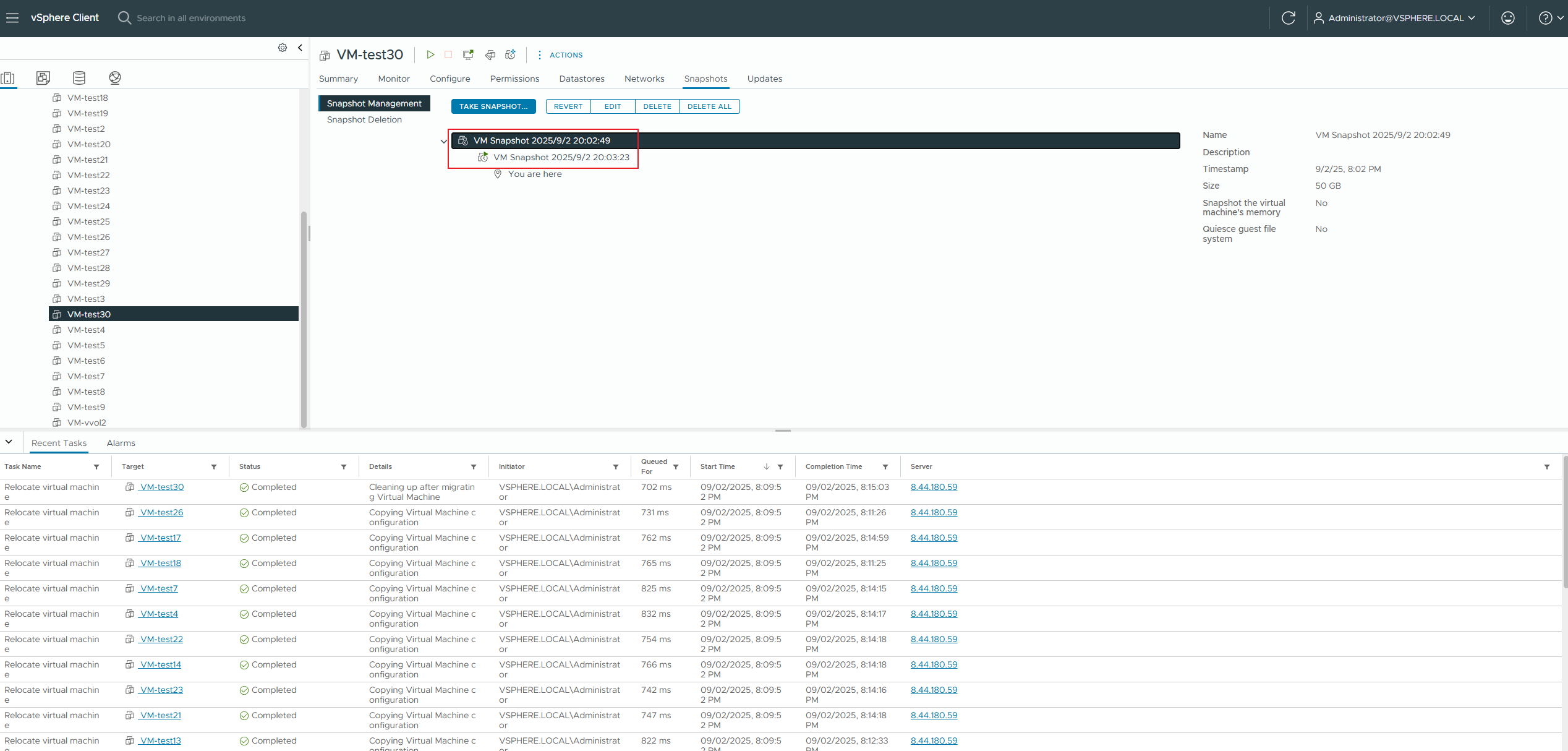Open server link in VM-test30 task row
This screenshot has height=751, width=1568.
click(x=934, y=487)
